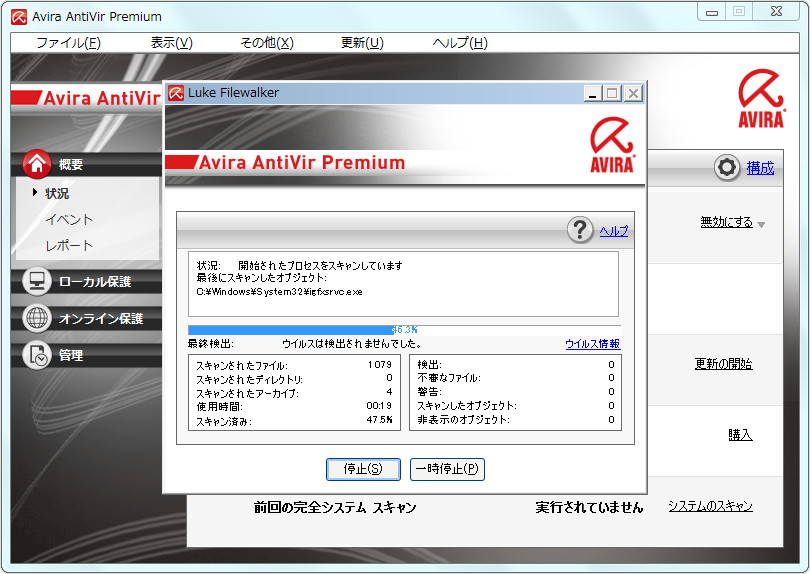Click the globe icon for オンライン保護
This screenshot has width=810, height=574.
[x=37, y=318]
